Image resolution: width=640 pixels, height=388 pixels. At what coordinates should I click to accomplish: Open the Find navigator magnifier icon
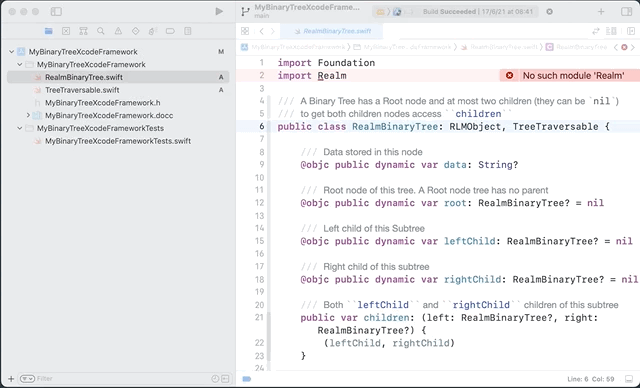(101, 31)
